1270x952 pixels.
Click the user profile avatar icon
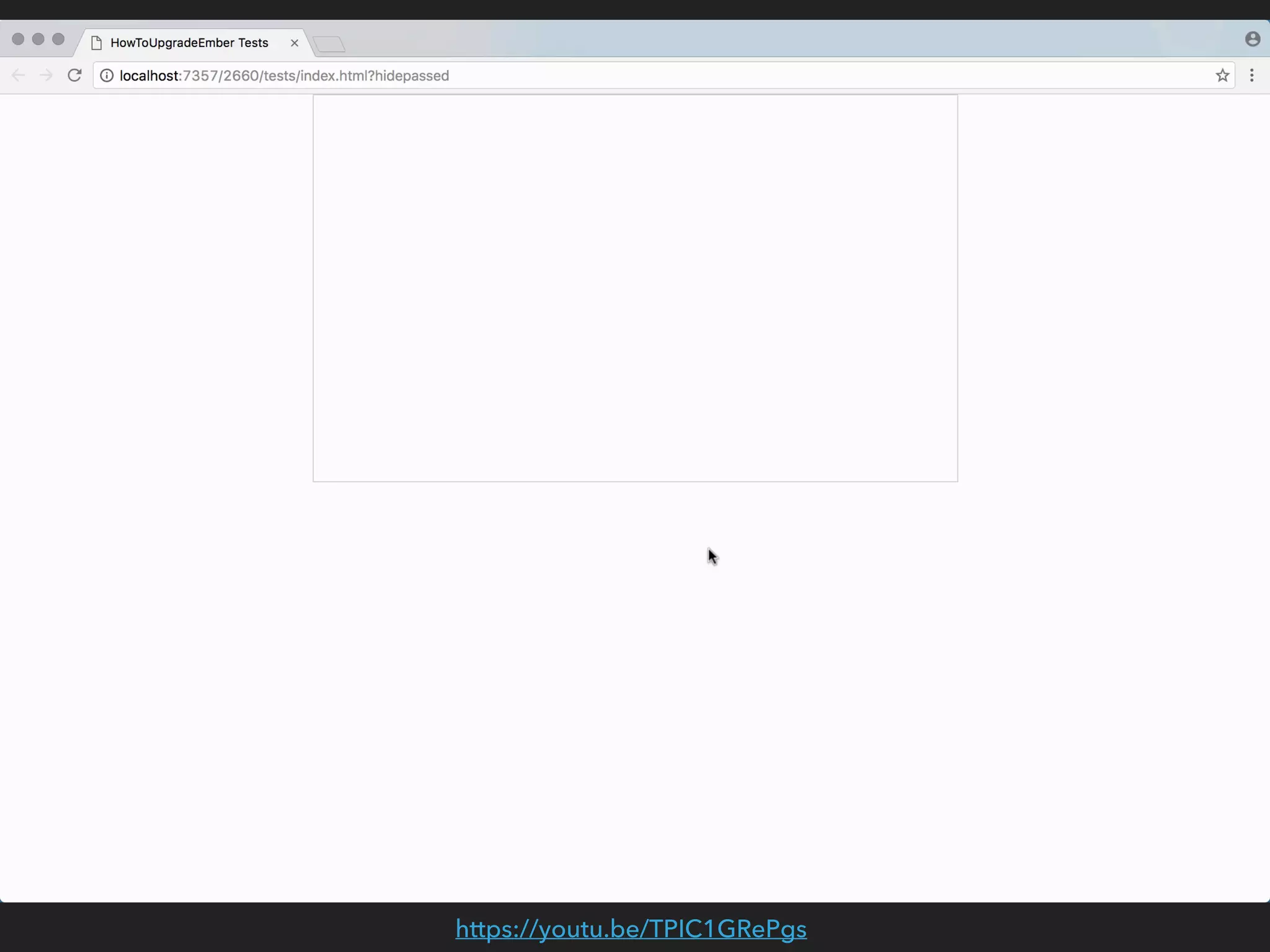click(x=1252, y=39)
